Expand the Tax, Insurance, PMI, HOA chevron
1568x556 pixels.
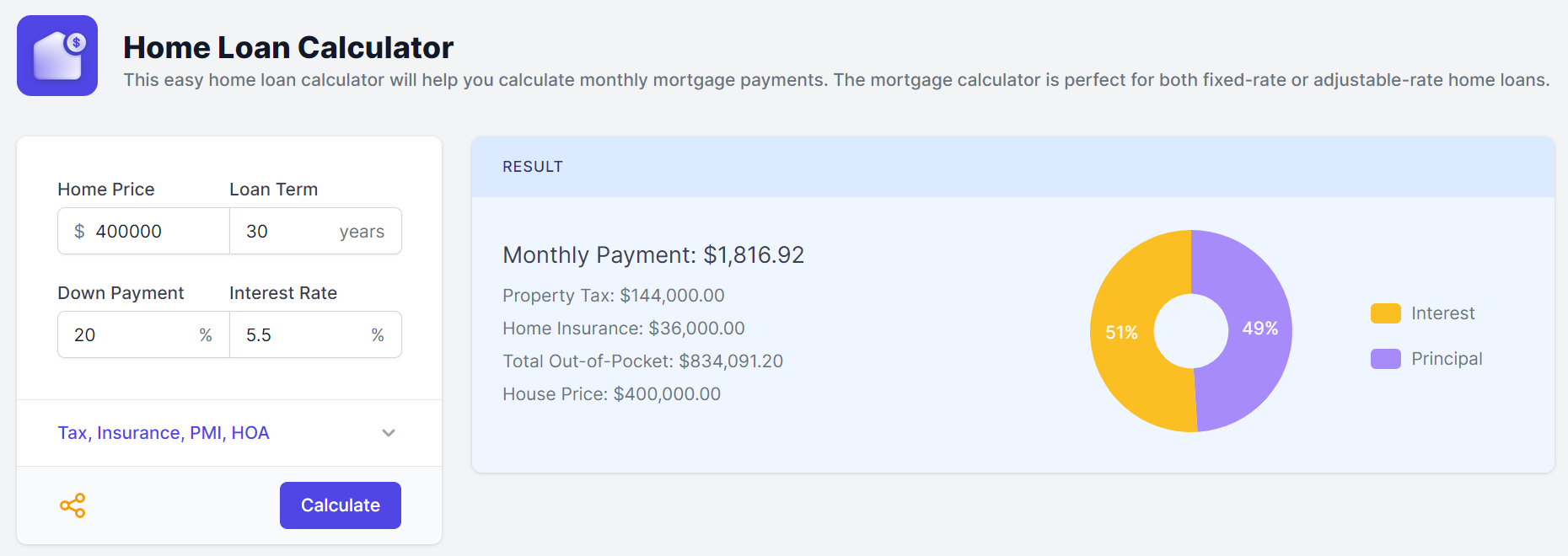coord(389,433)
